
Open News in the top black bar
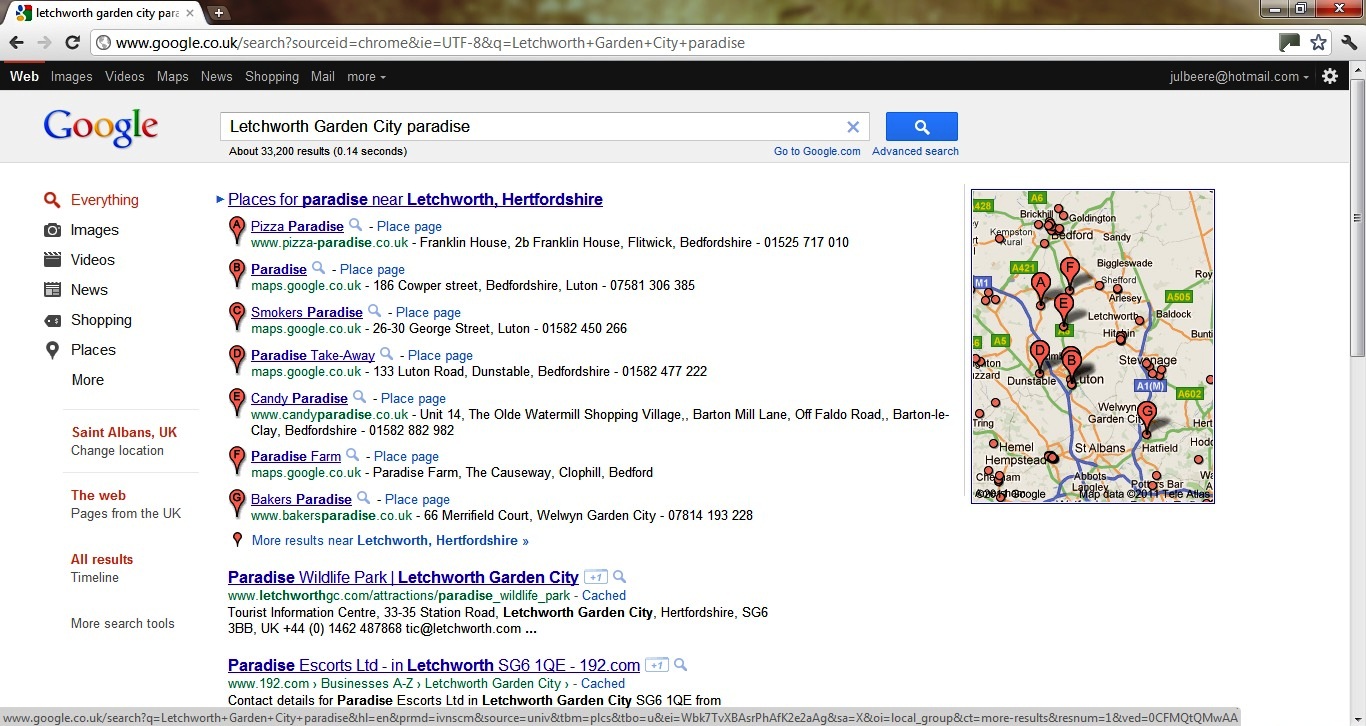pyautogui.click(x=216, y=76)
